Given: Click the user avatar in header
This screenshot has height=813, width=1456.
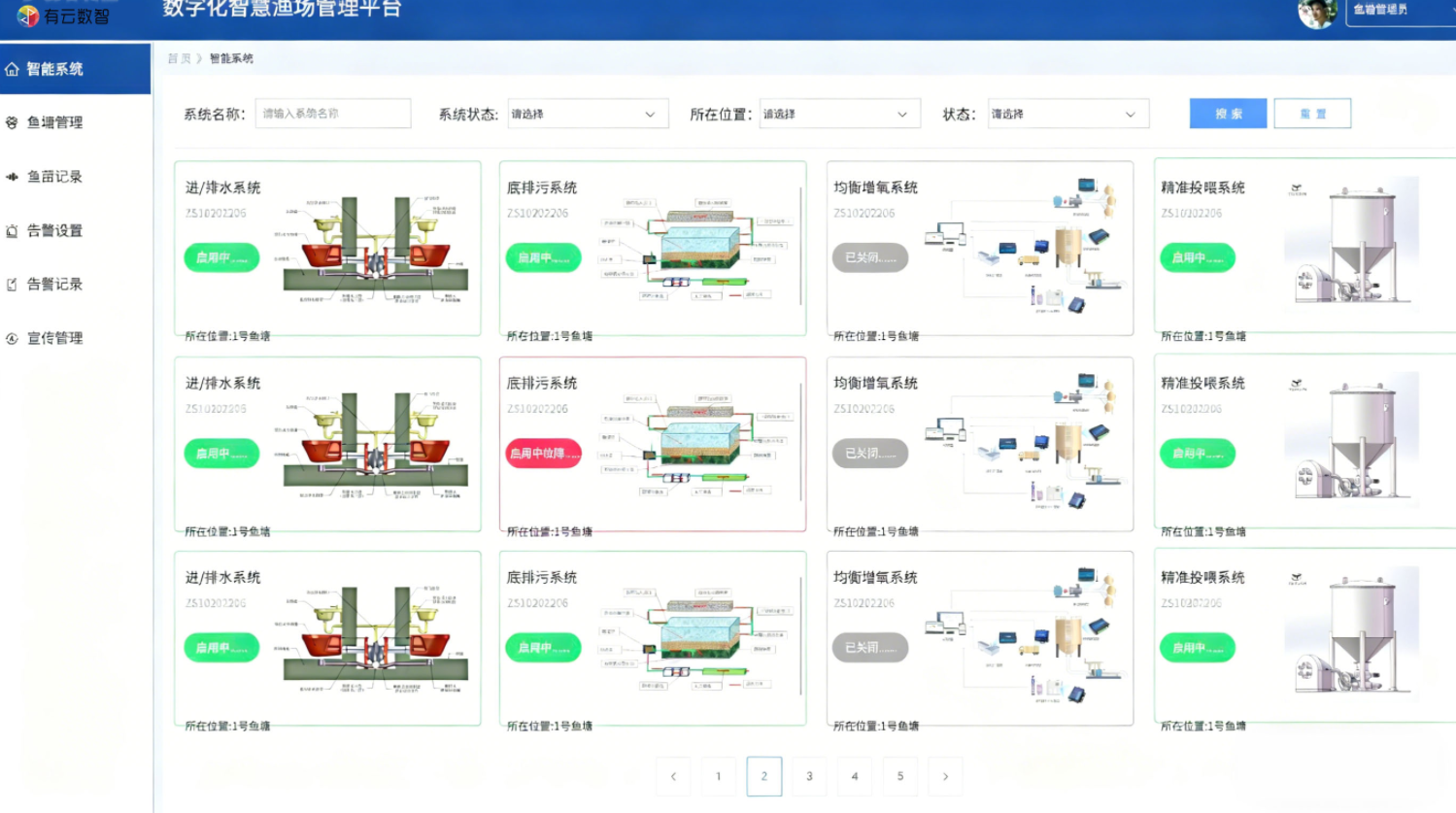Looking at the screenshot, I should pos(1316,13).
